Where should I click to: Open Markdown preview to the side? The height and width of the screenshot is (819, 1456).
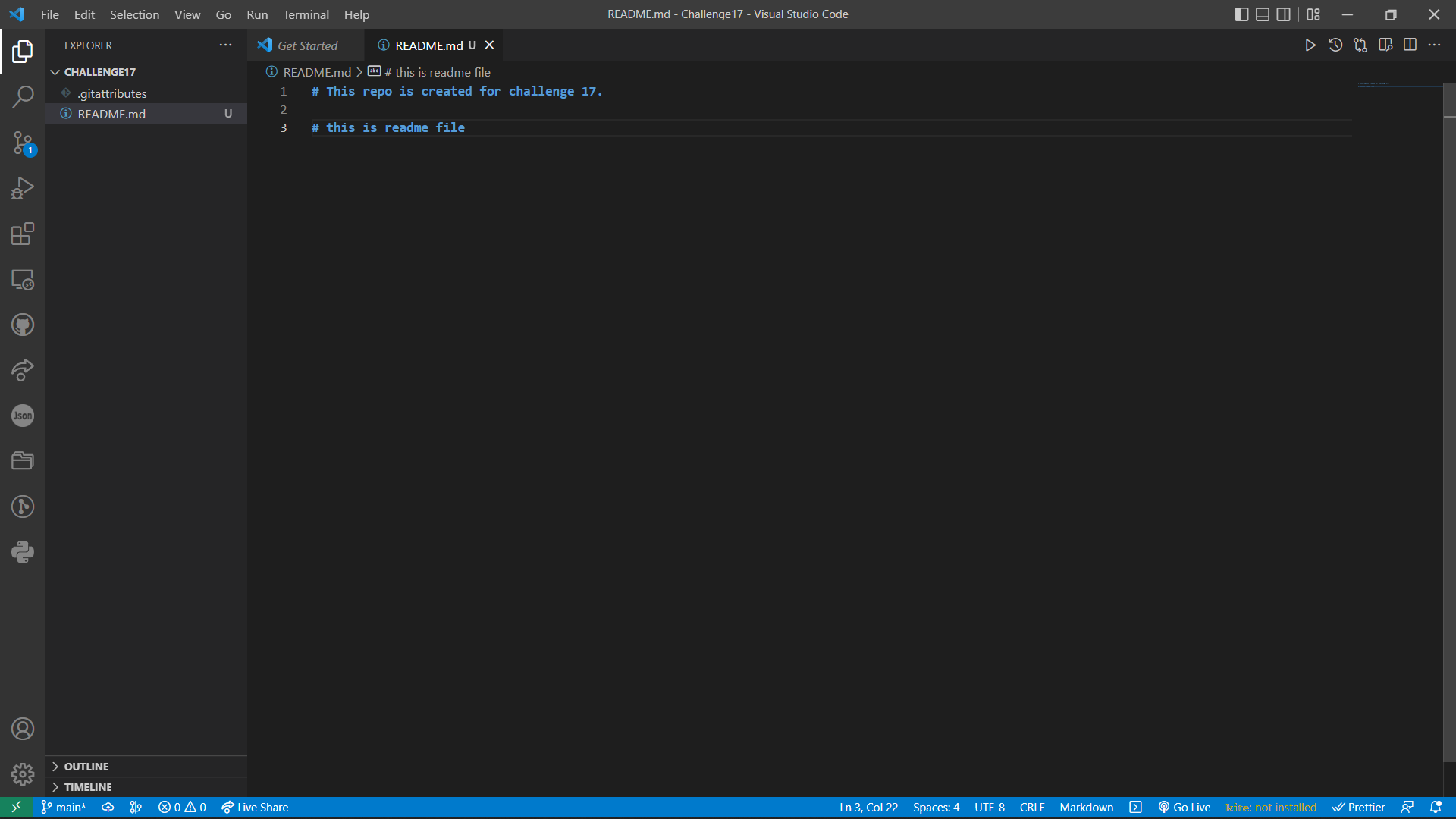pos(1386,45)
